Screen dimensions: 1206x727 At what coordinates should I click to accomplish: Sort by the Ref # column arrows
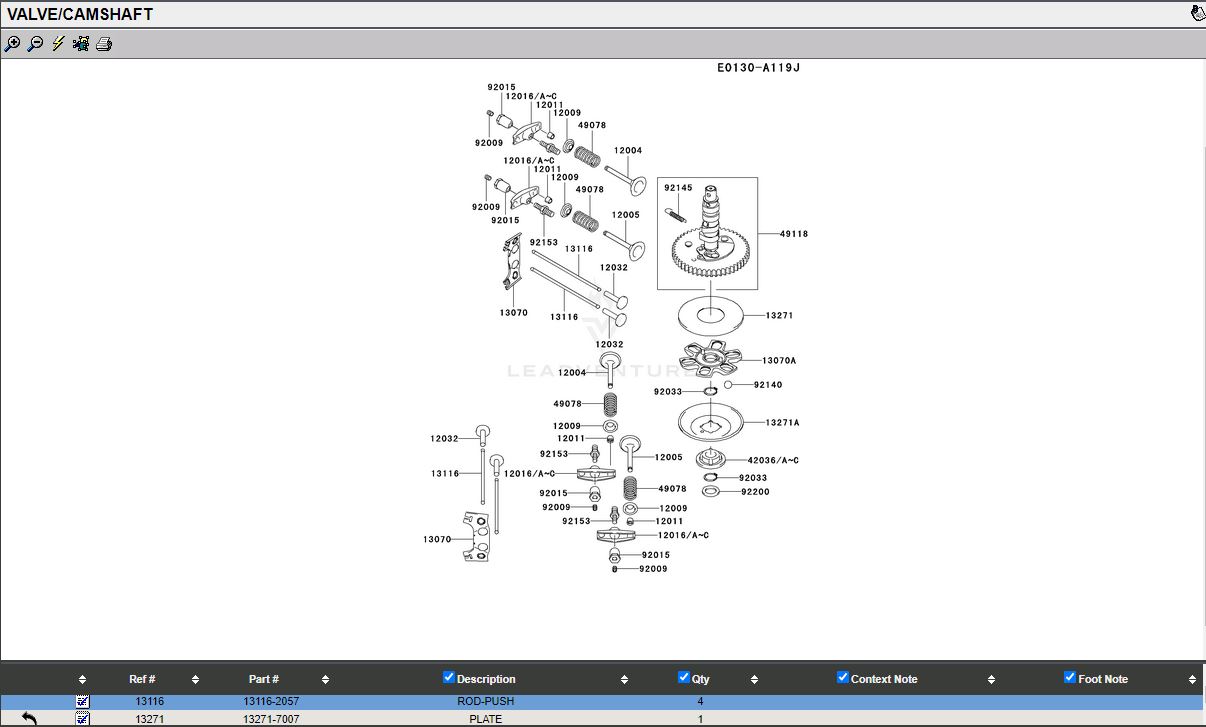(x=195, y=680)
